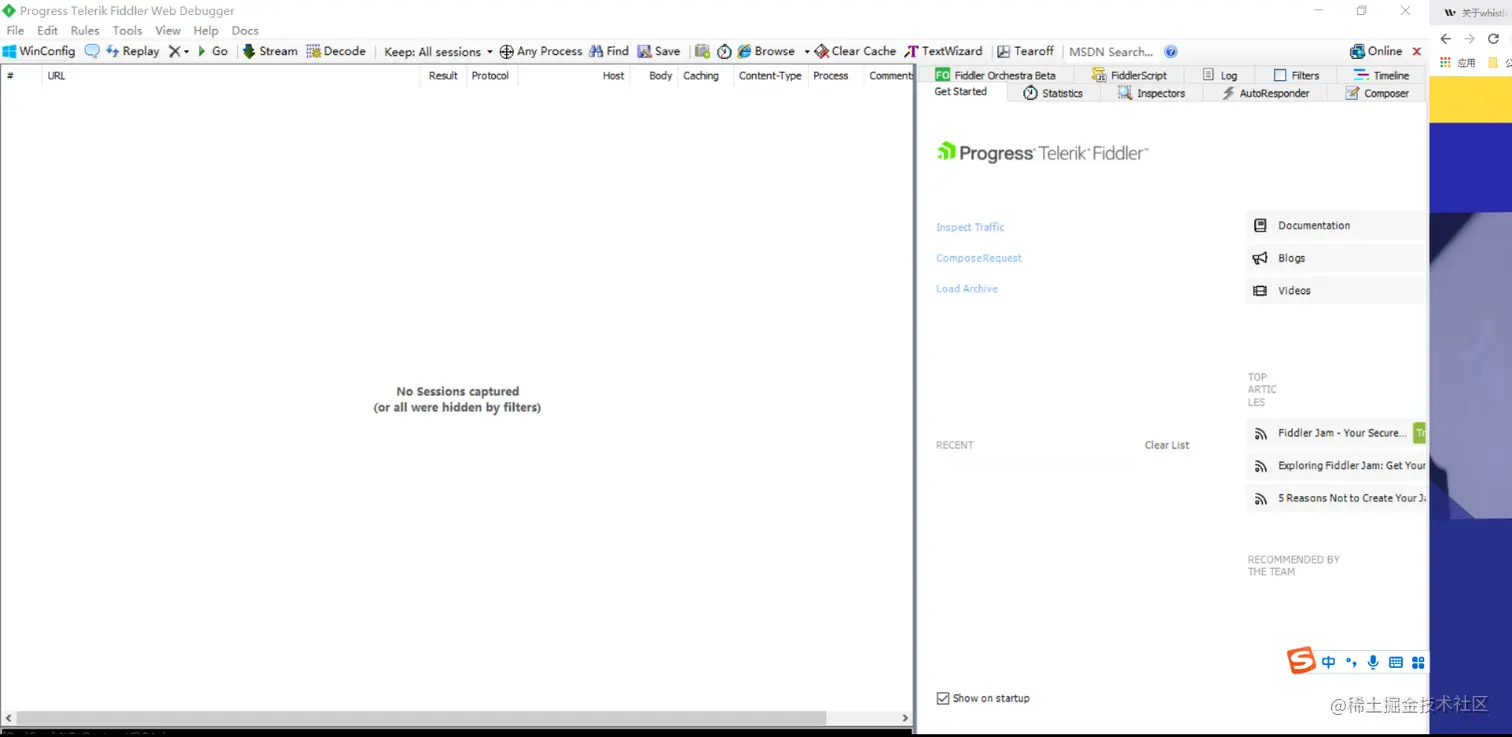Open the Rules menu
The height and width of the screenshot is (737, 1512).
(x=85, y=30)
